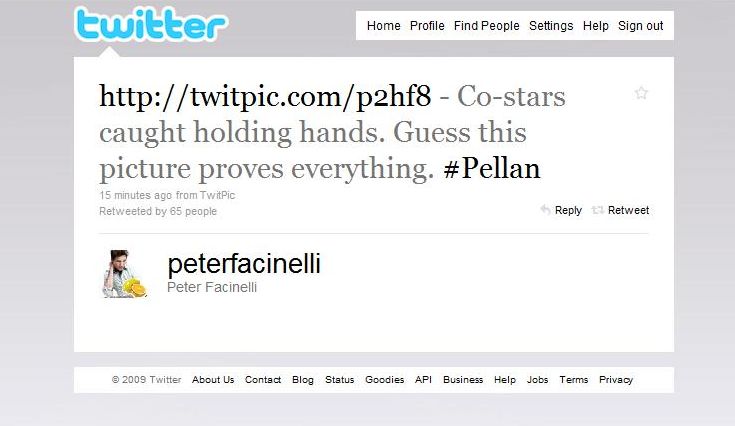Open Peter Facinelli's profile picture
The width and height of the screenshot is (735, 426).
[124, 274]
